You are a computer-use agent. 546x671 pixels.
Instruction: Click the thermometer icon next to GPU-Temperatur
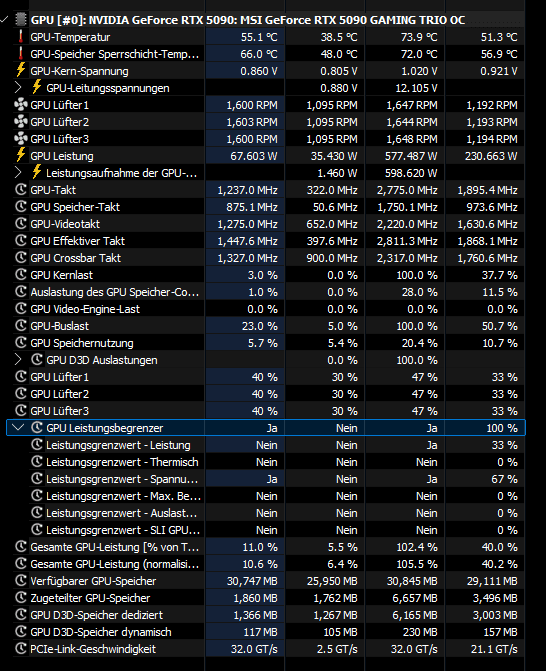[x=21, y=37]
